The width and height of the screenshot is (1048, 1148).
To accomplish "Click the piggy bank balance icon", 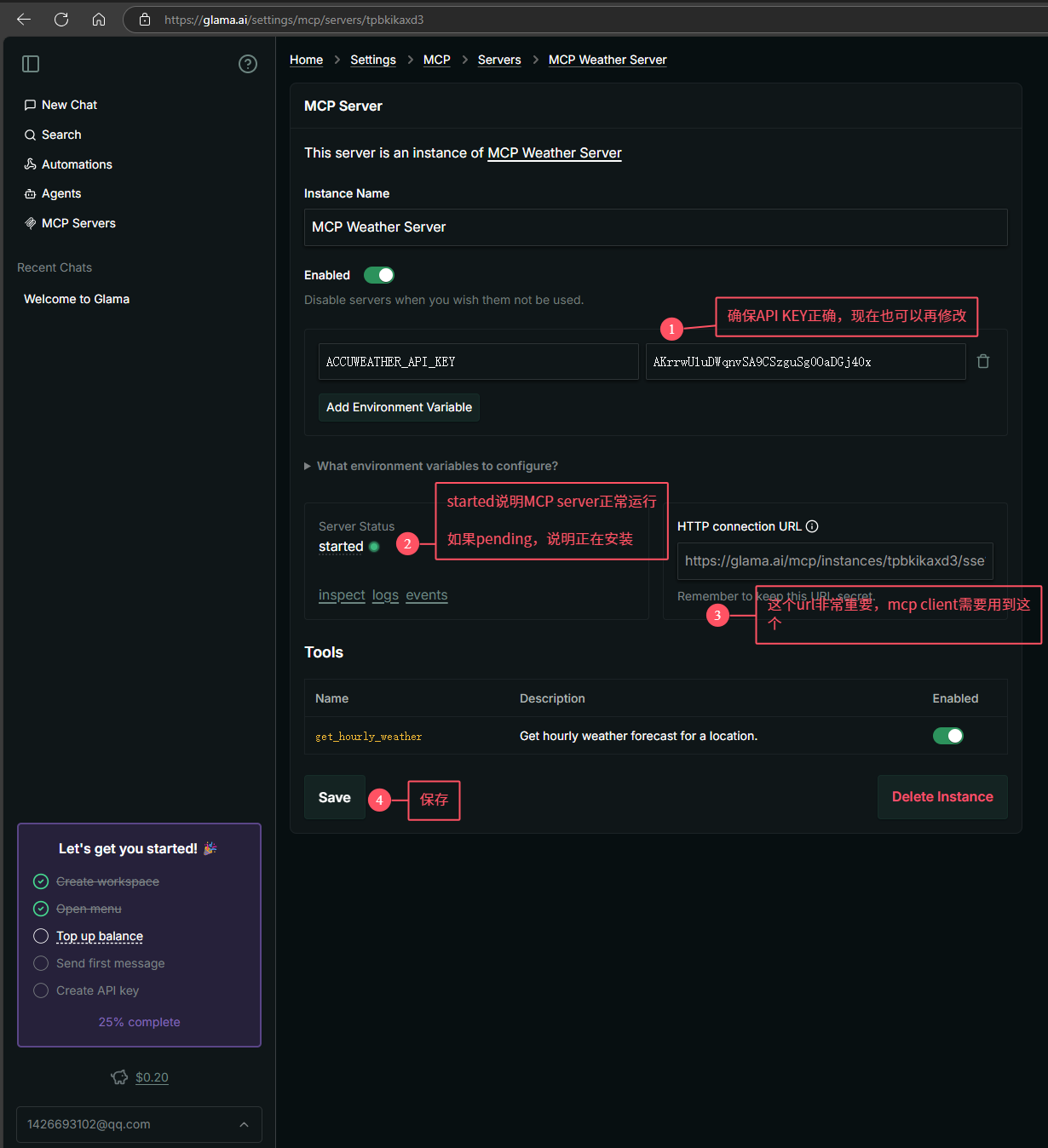I will tap(119, 1077).
